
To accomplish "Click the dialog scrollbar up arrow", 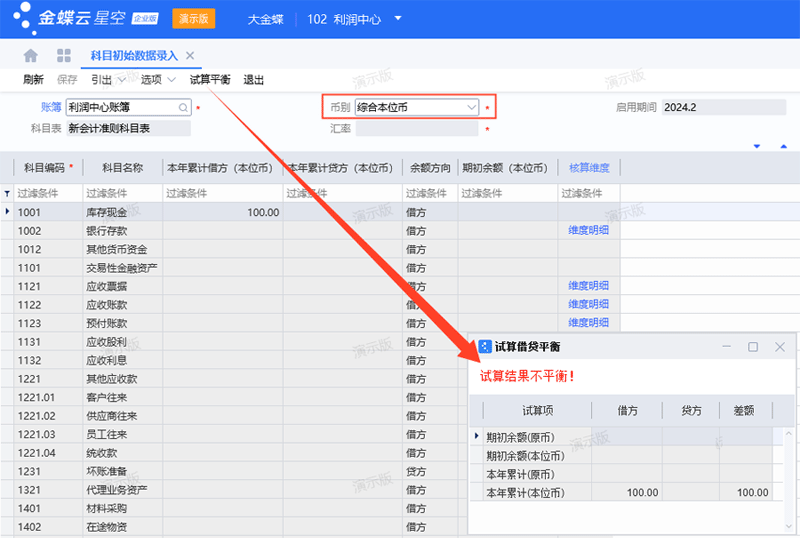I will point(789,433).
